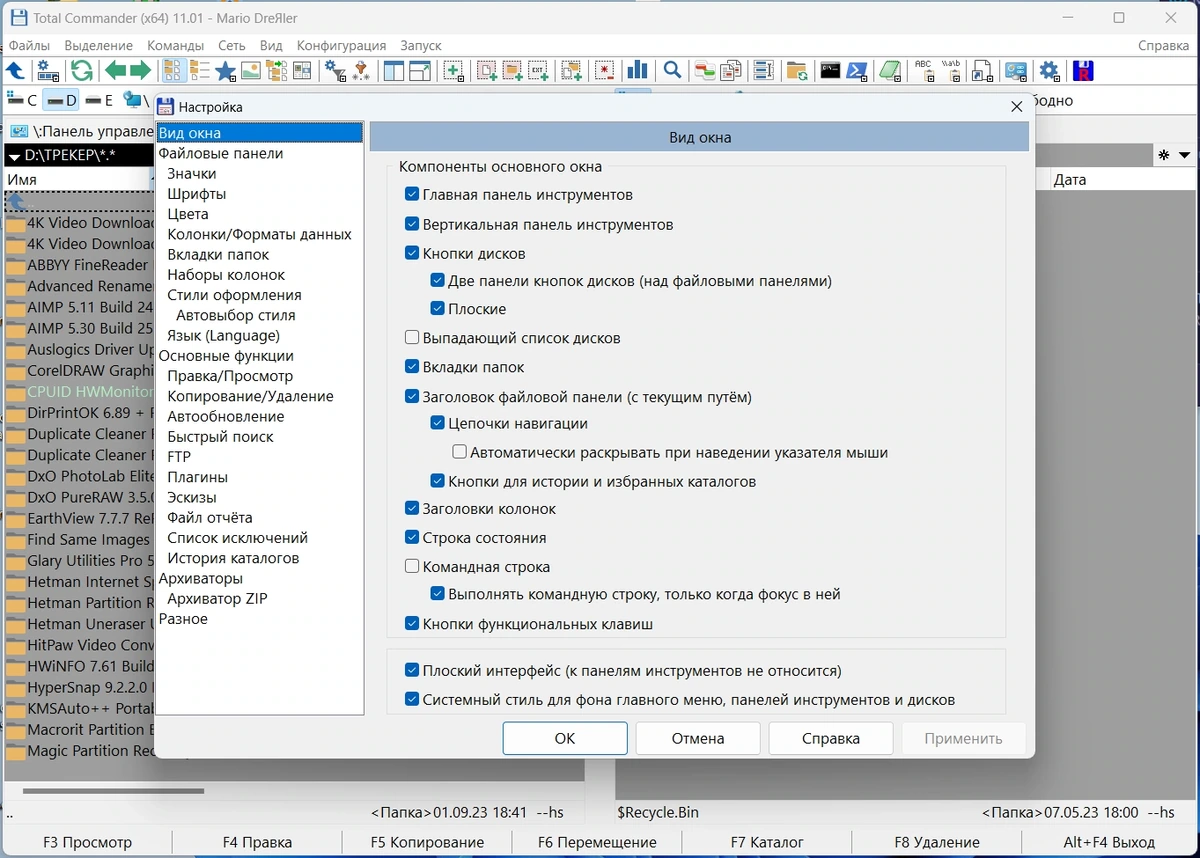The image size is (1200, 858).
Task: Open the 'Конфигурация' menu
Action: pyautogui.click(x=342, y=46)
